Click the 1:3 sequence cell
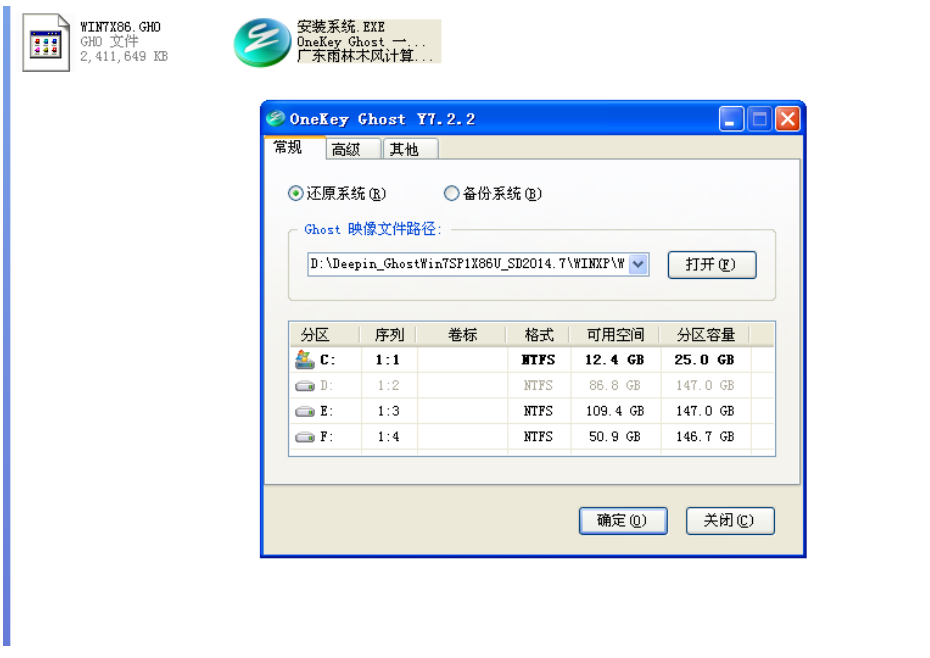The height and width of the screenshot is (658, 930). point(388,411)
